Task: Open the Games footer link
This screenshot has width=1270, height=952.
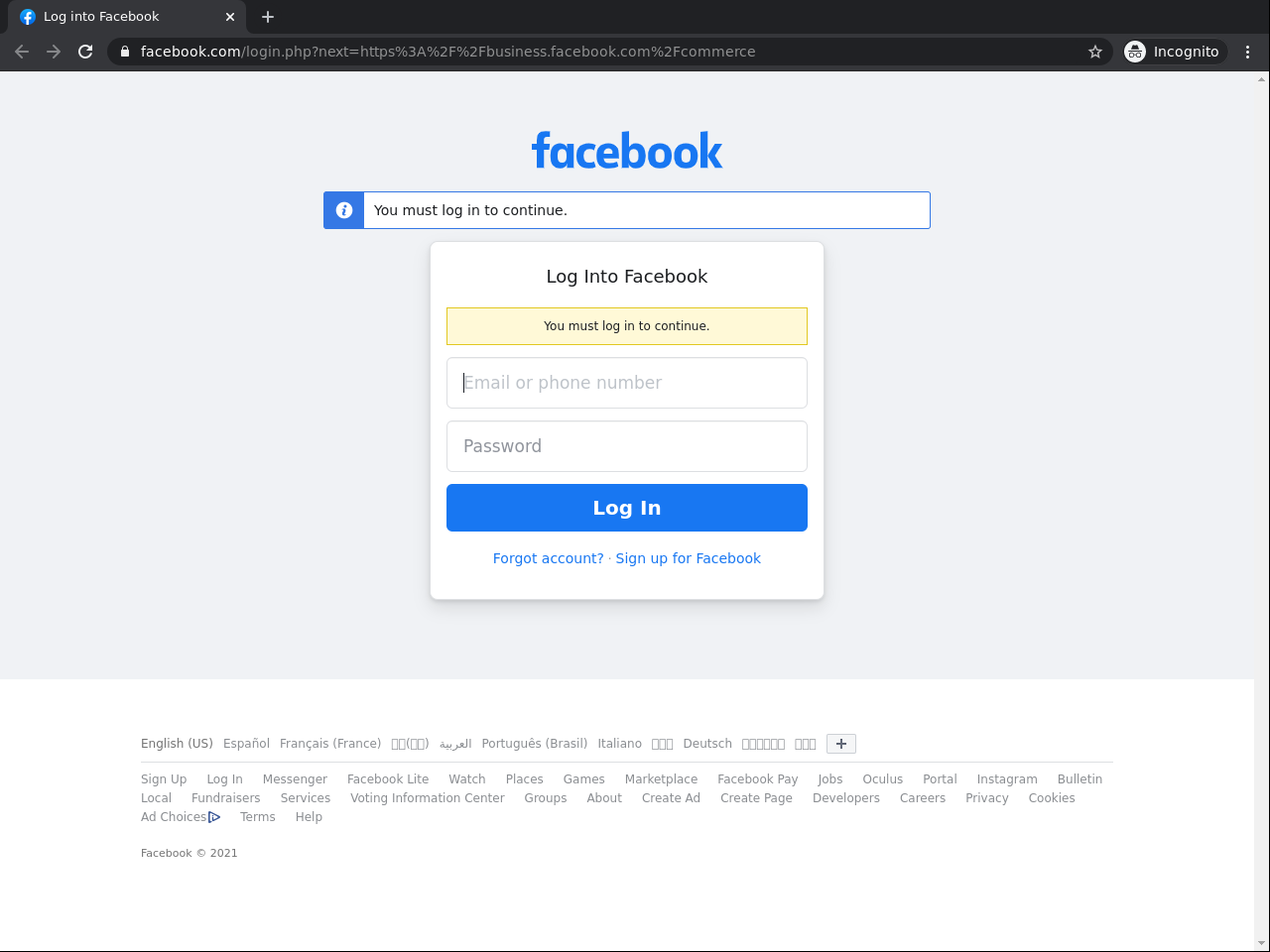Action: pos(584,779)
